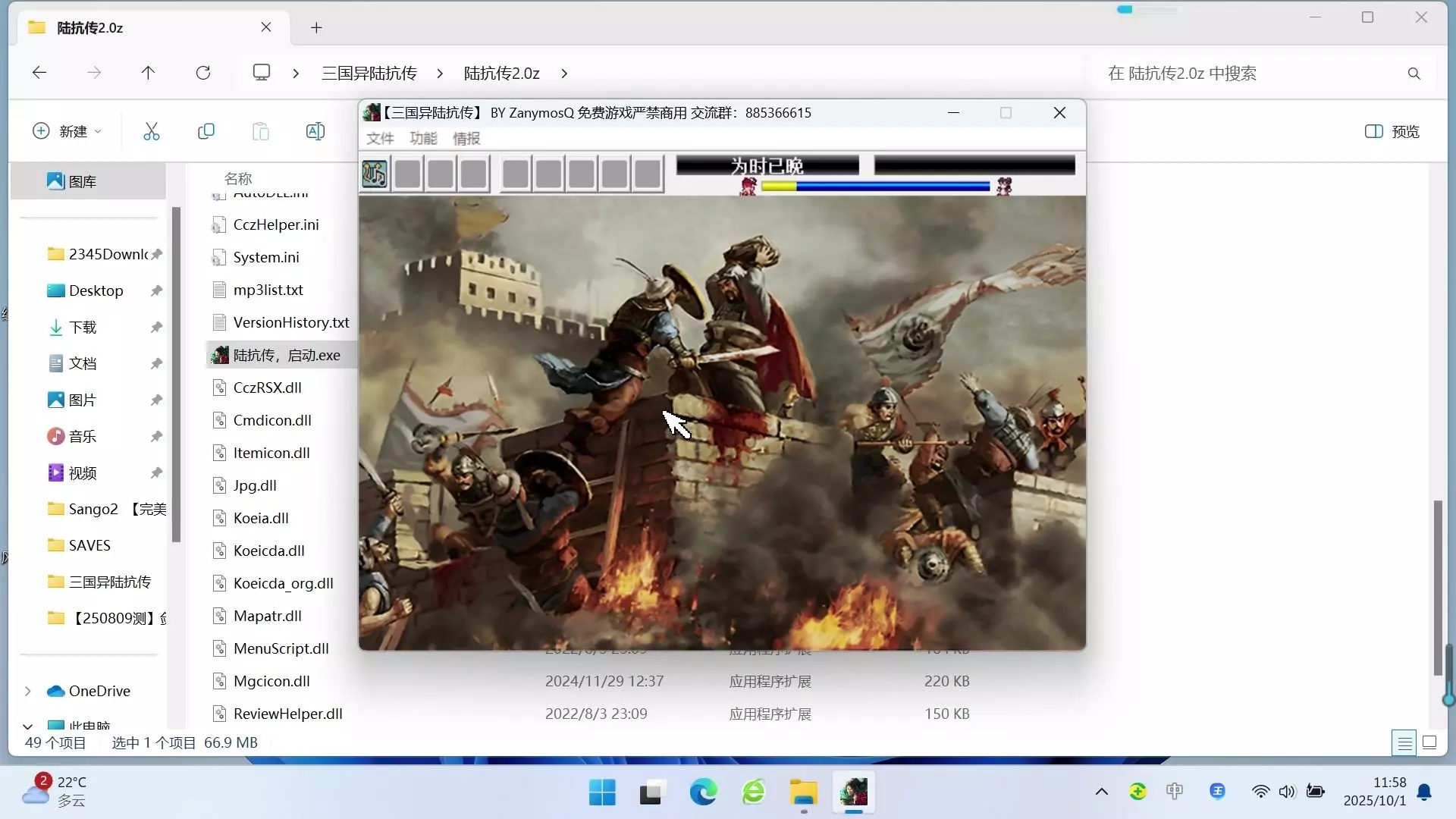Click the first game toolbar icon
1456x819 pixels.
click(x=375, y=174)
